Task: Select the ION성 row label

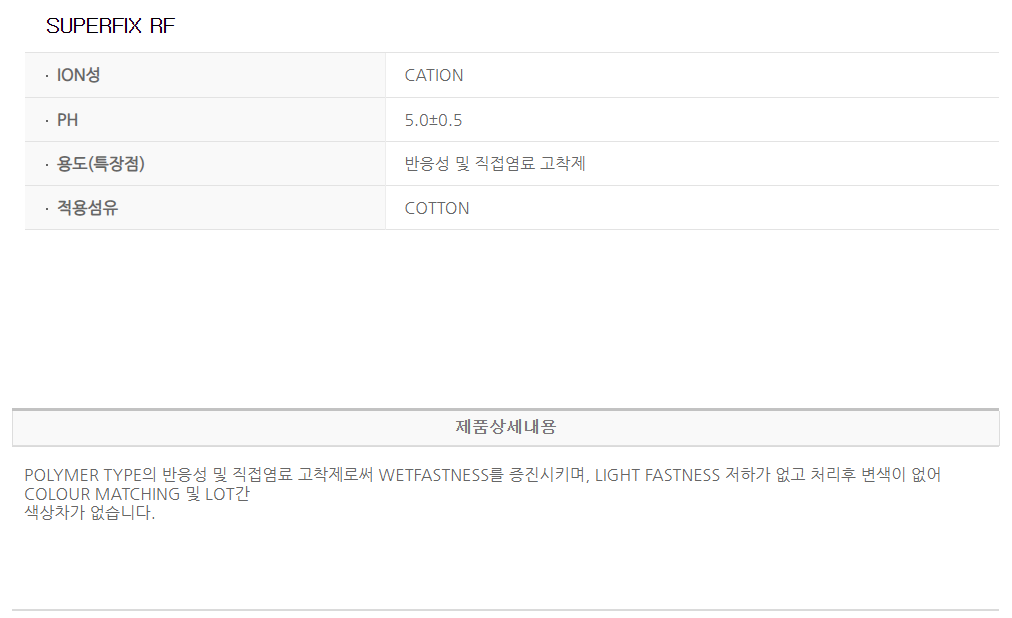Action: click(79, 75)
